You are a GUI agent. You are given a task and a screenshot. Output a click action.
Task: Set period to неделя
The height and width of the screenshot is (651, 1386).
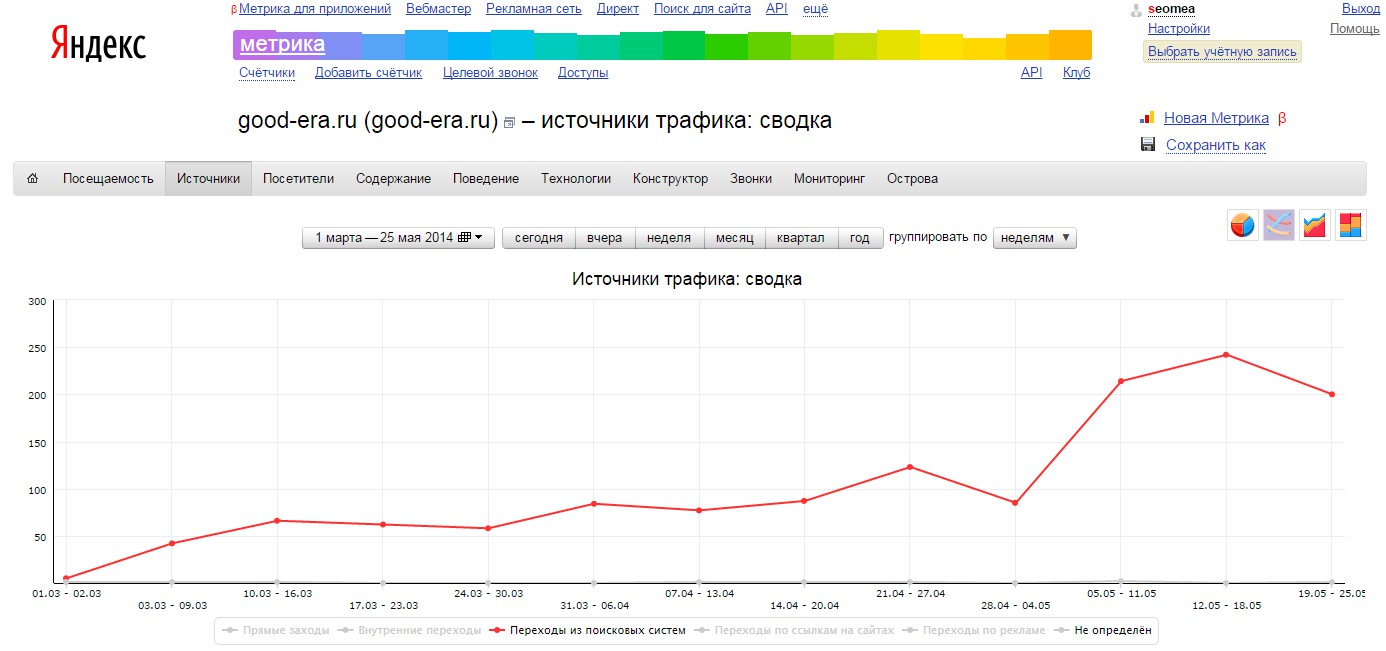click(669, 238)
